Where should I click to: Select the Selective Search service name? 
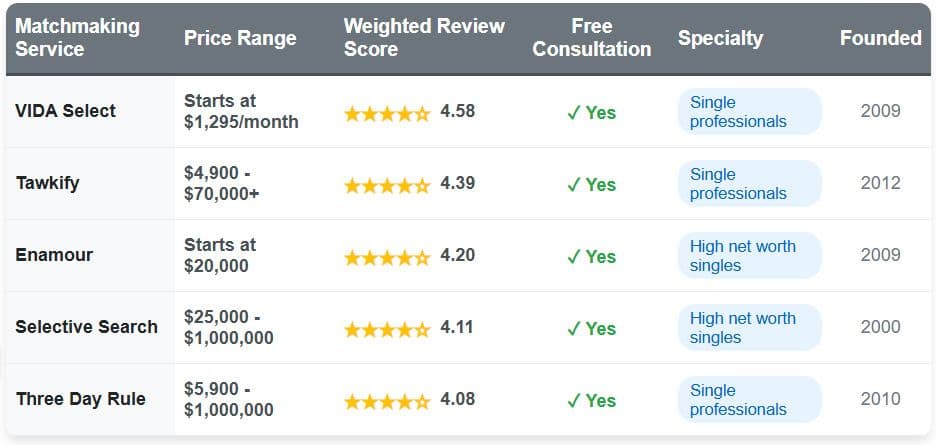point(86,327)
